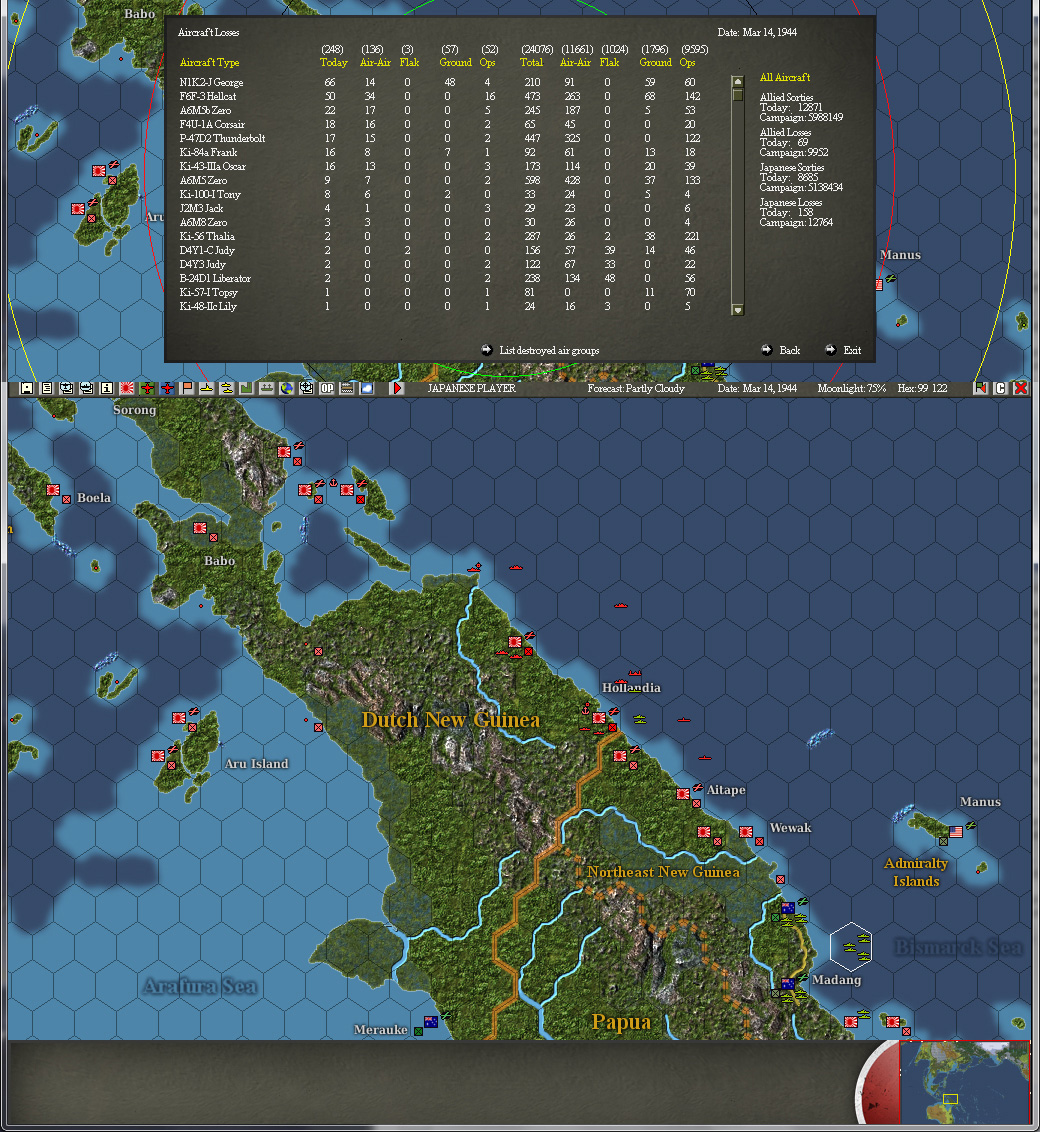This screenshot has height=1132, width=1040.
Task: Click the OP toolbar icon
Action: coord(327,388)
